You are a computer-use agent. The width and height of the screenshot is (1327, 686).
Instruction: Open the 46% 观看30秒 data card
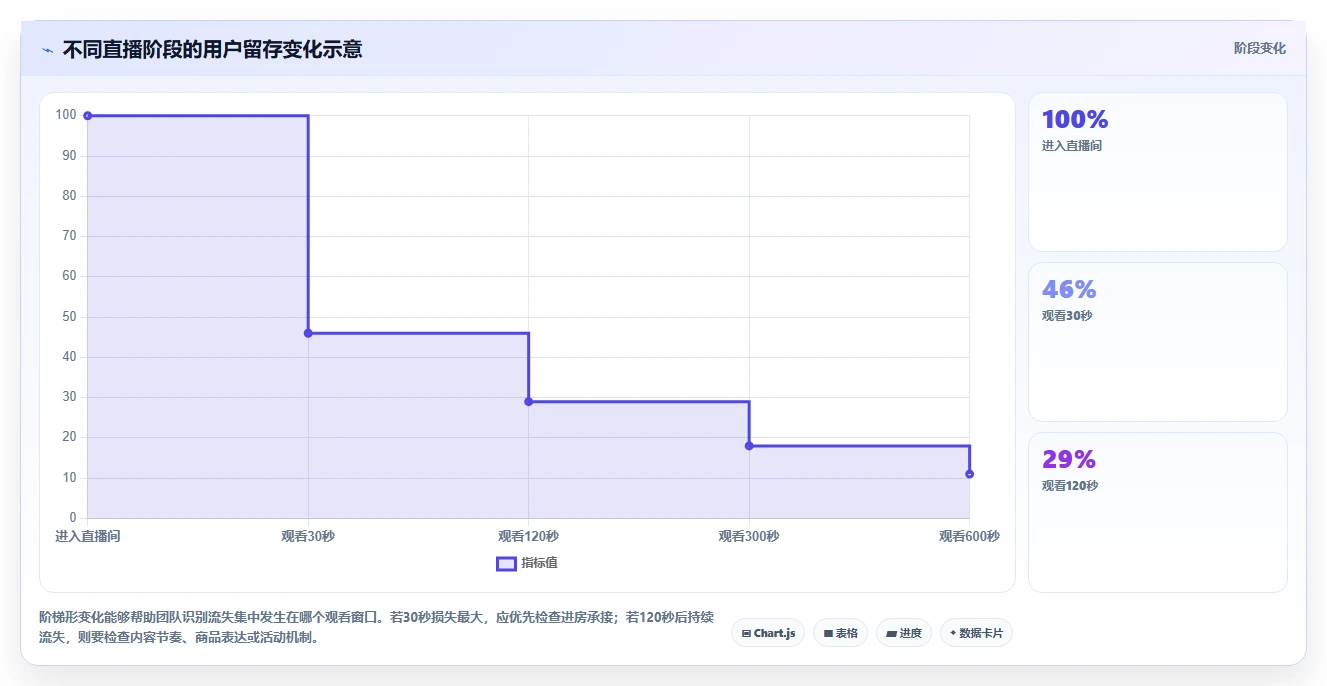click(x=1157, y=342)
